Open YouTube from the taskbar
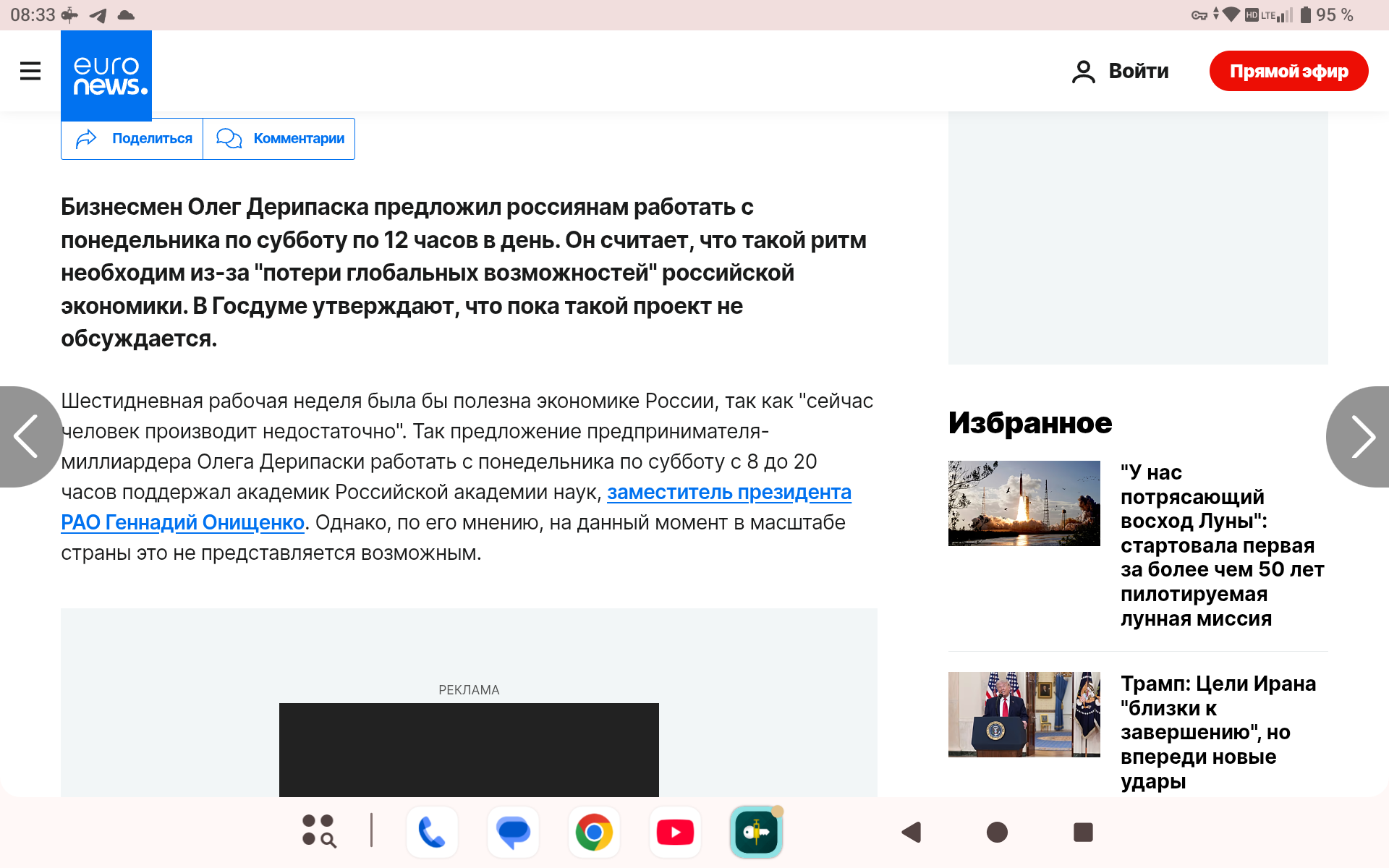This screenshot has height=868, width=1389. coord(675,832)
